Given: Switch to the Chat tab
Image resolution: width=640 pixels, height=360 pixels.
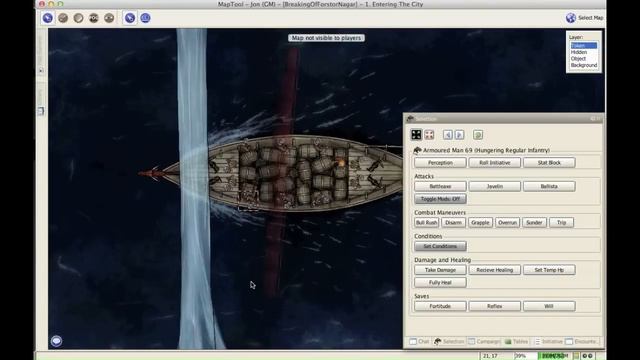Looking at the screenshot, I should click(419, 342).
